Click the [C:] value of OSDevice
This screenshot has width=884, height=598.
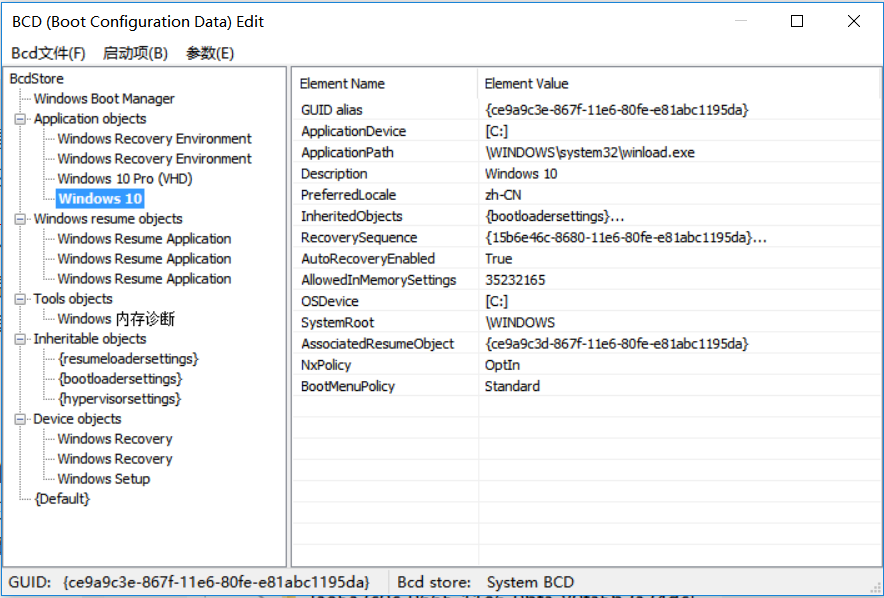tap(497, 302)
